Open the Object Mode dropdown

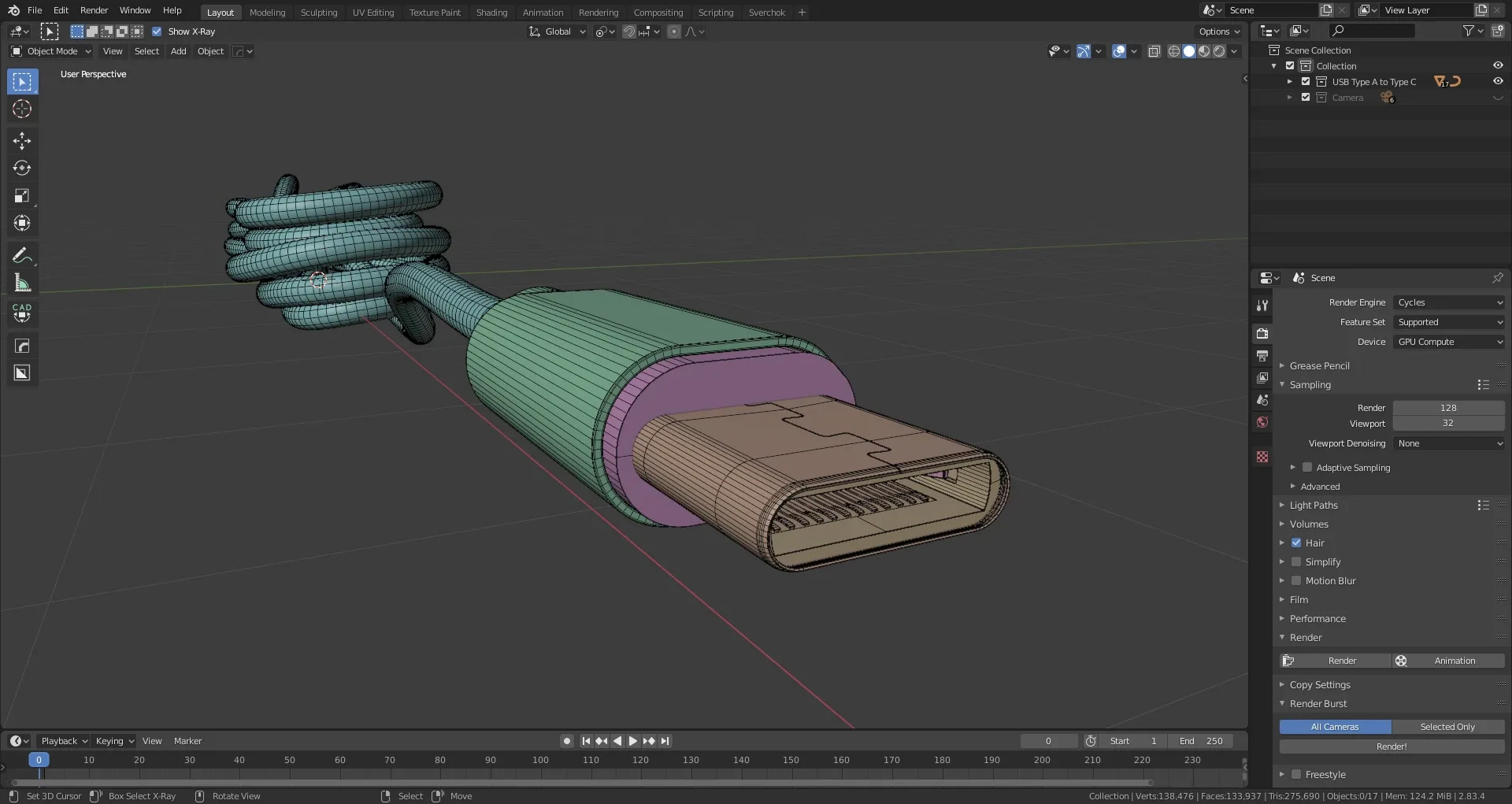[52, 51]
